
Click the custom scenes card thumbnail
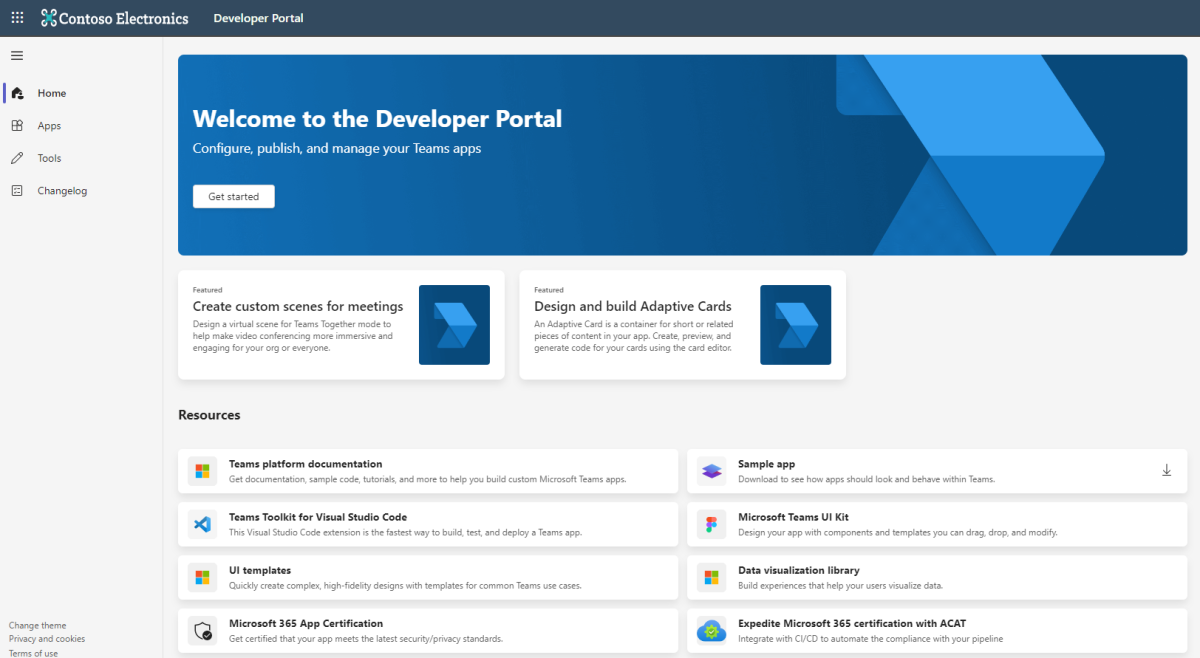[x=454, y=325]
